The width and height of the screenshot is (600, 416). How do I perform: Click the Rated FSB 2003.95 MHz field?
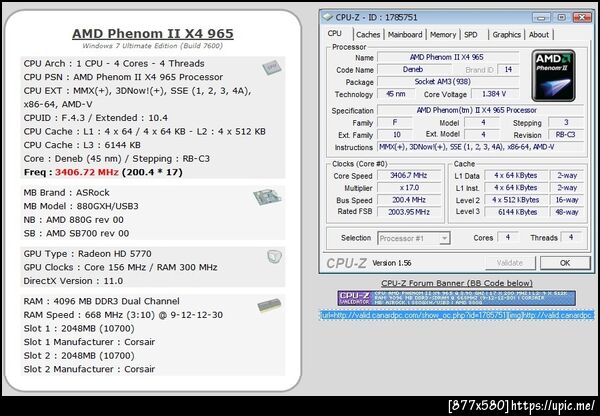pos(409,212)
